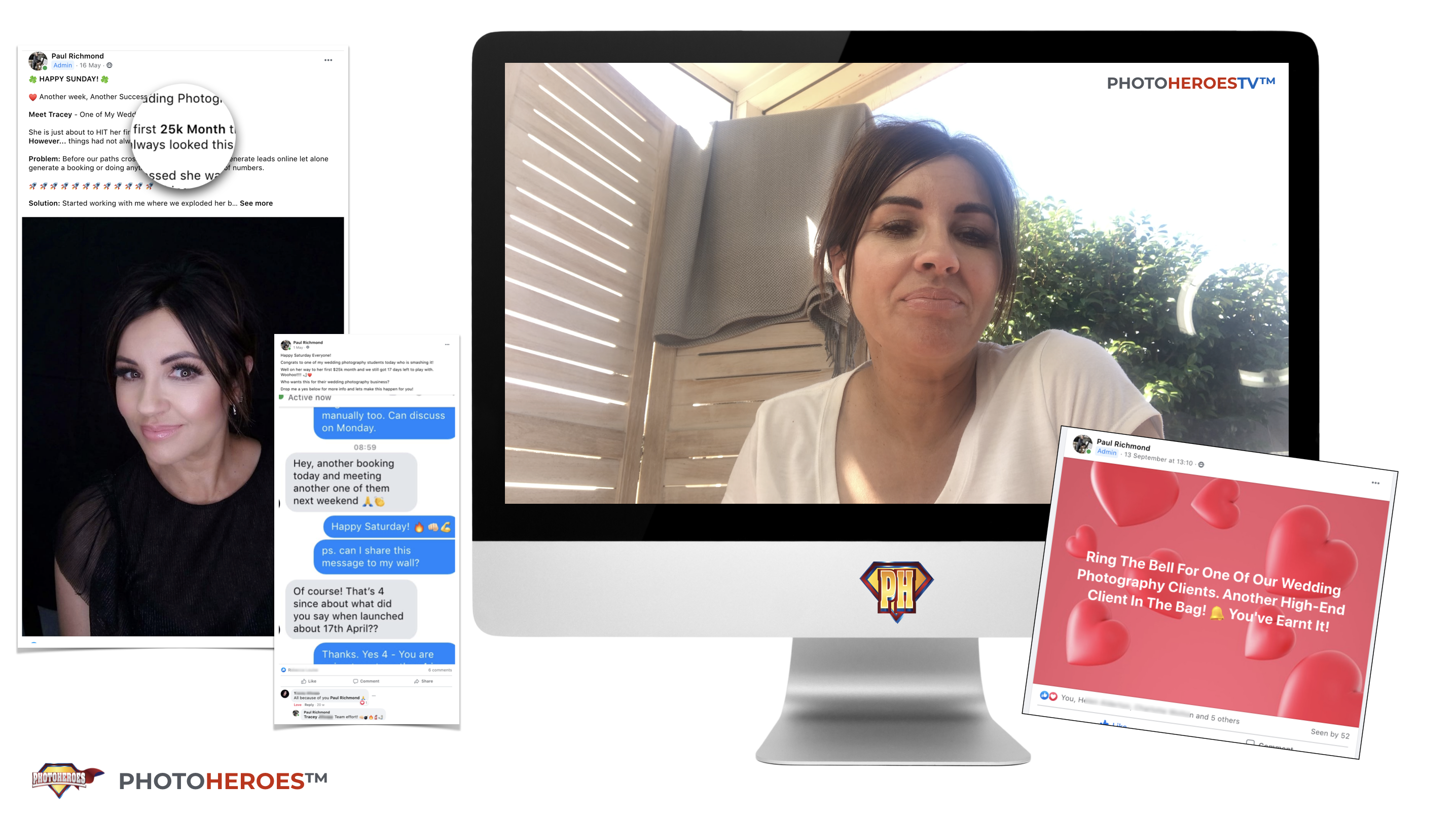Click Paul Richmond's avatar on the 13 September post

coord(1082,443)
